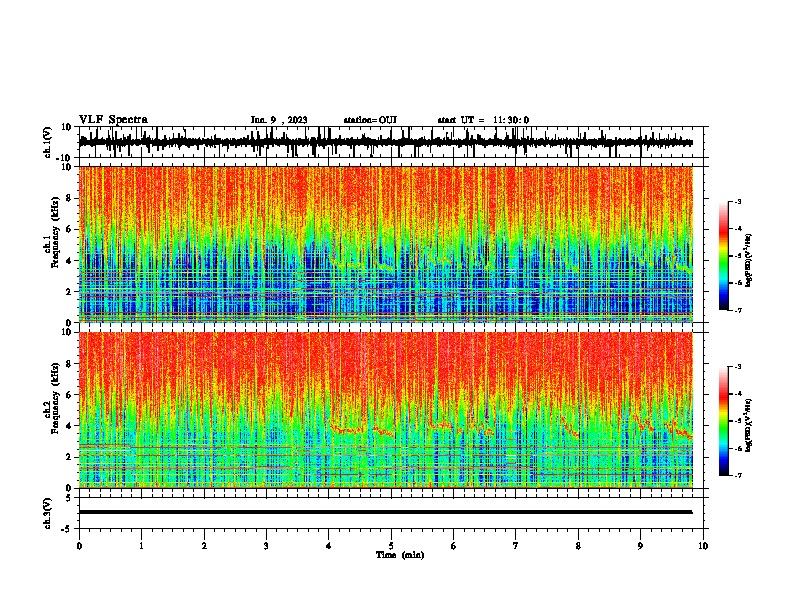The height and width of the screenshot is (612, 792).
Task: Click the time axis tick label "3"
Action: (x=266, y=546)
